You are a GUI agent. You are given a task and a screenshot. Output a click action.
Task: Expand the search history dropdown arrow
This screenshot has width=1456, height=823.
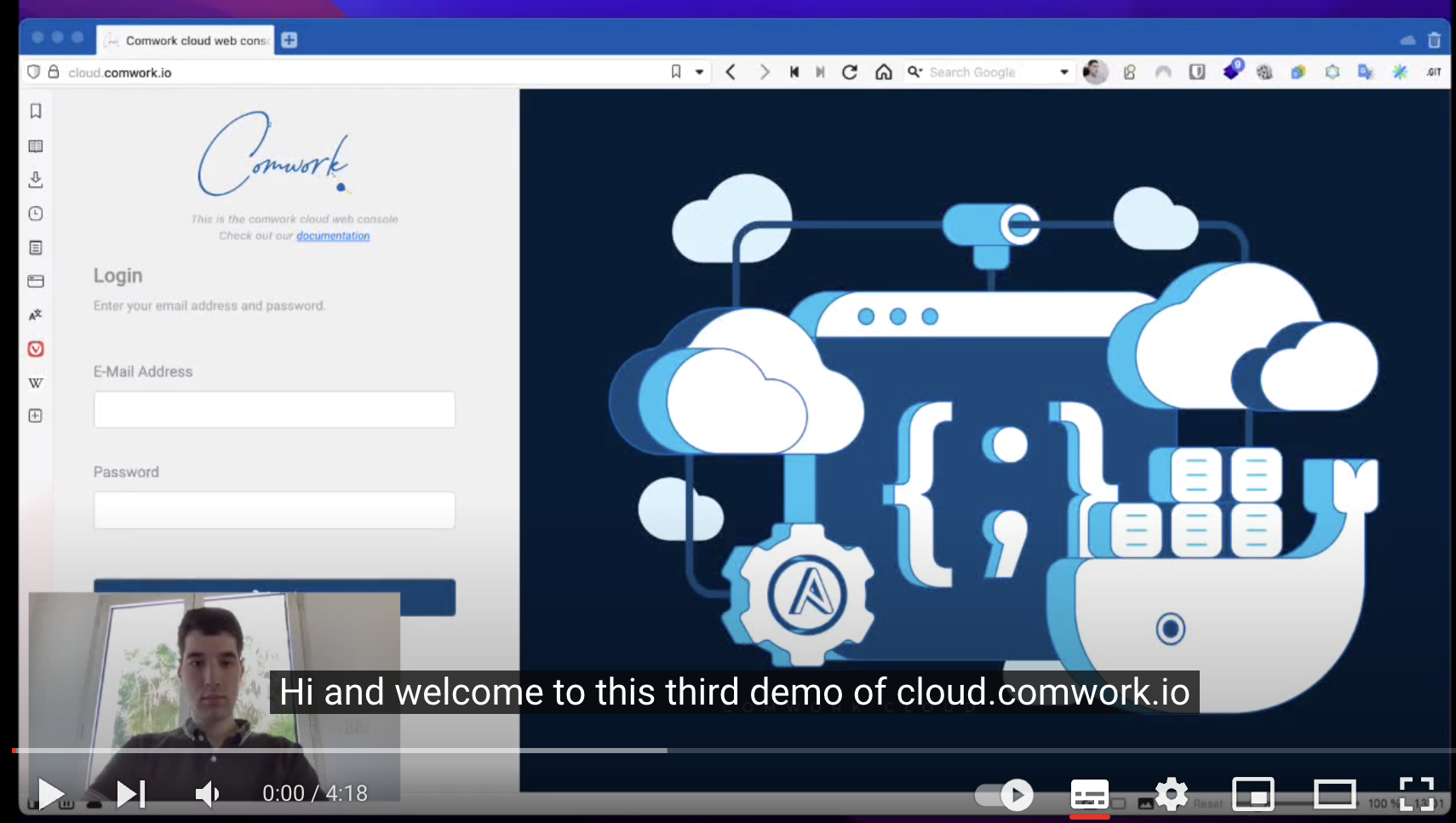(1064, 72)
